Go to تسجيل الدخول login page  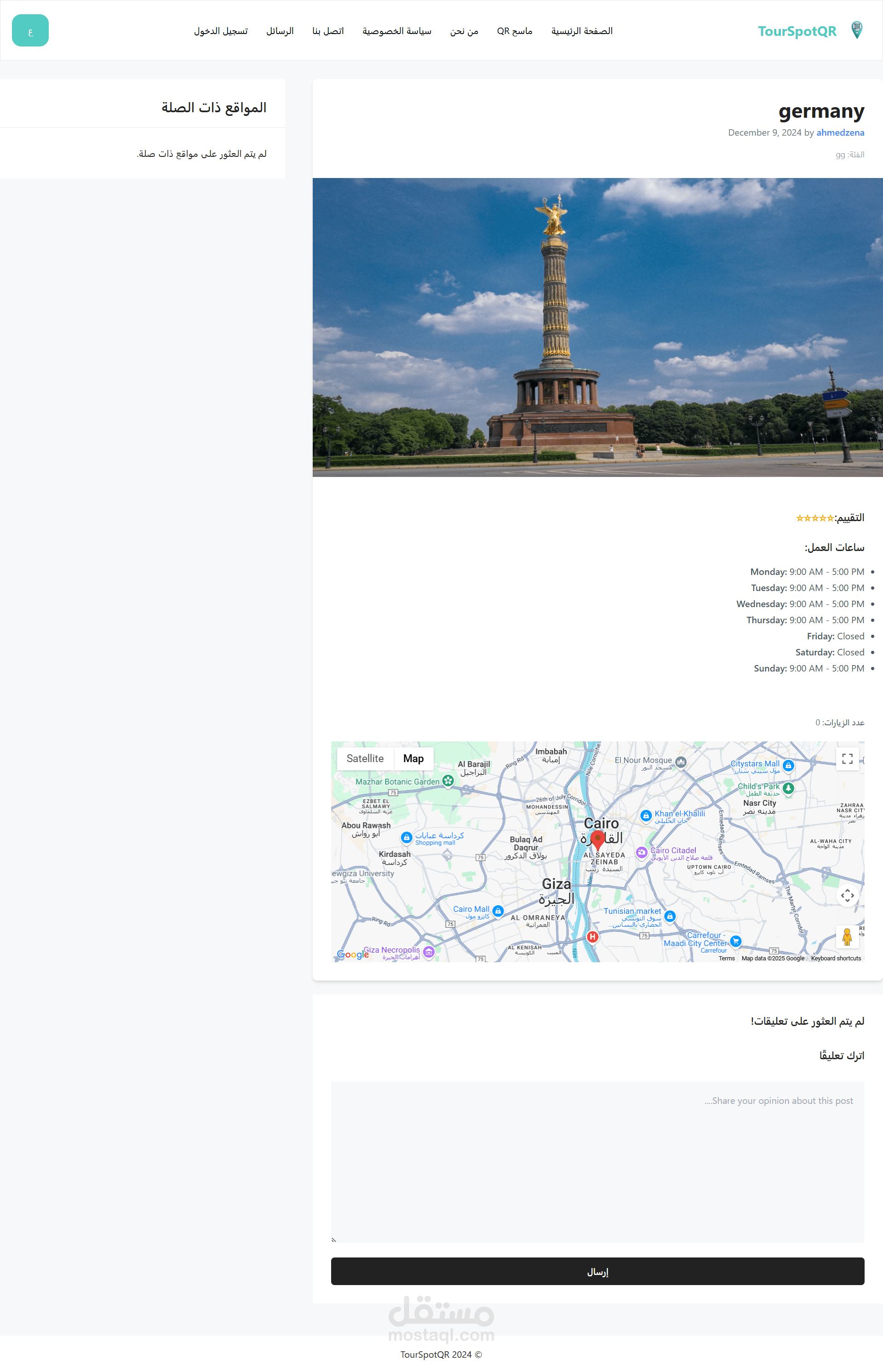click(x=221, y=31)
